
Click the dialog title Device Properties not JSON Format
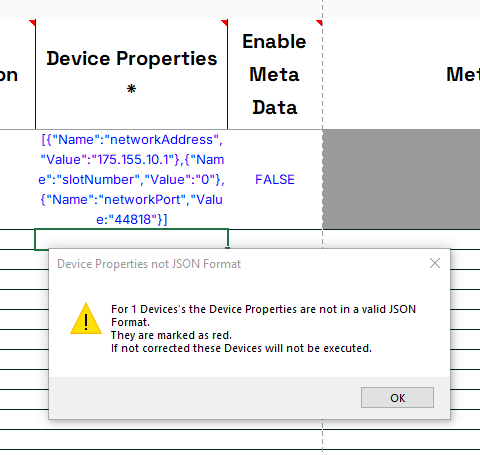tap(149, 264)
